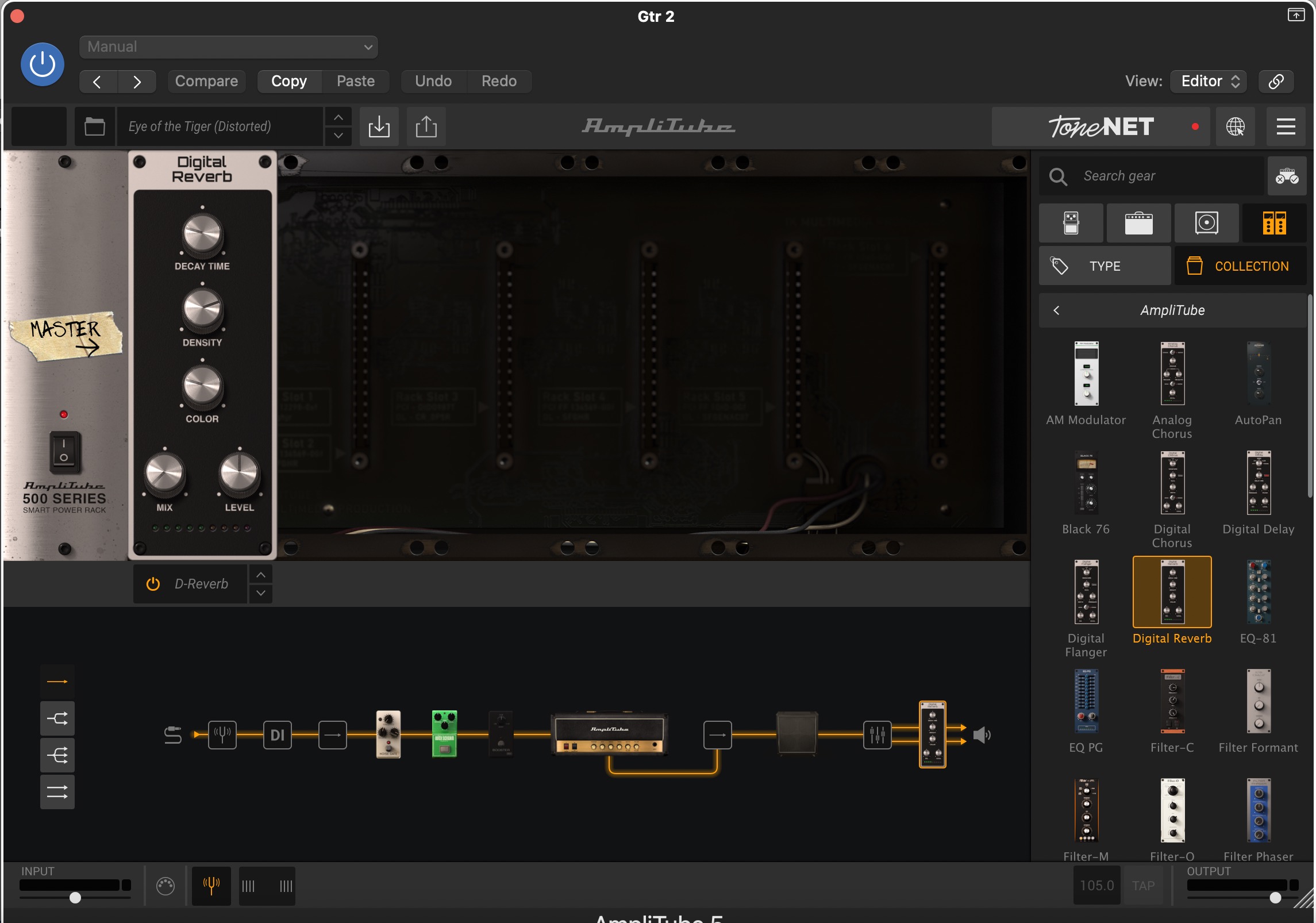Click the link chain icon
Screen dimensions: 1316x923
point(1276,81)
